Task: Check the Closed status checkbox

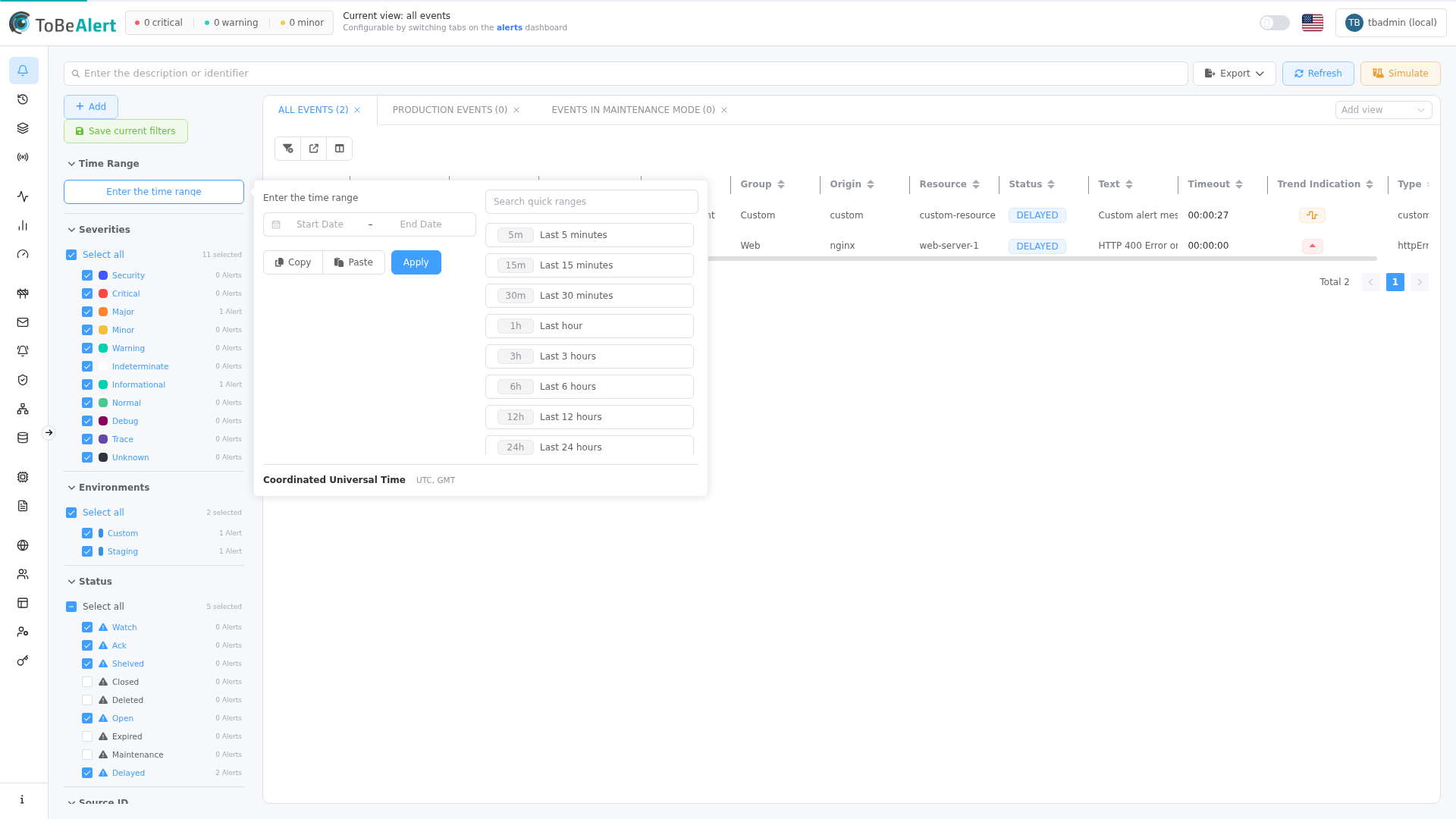Action: coord(87,682)
